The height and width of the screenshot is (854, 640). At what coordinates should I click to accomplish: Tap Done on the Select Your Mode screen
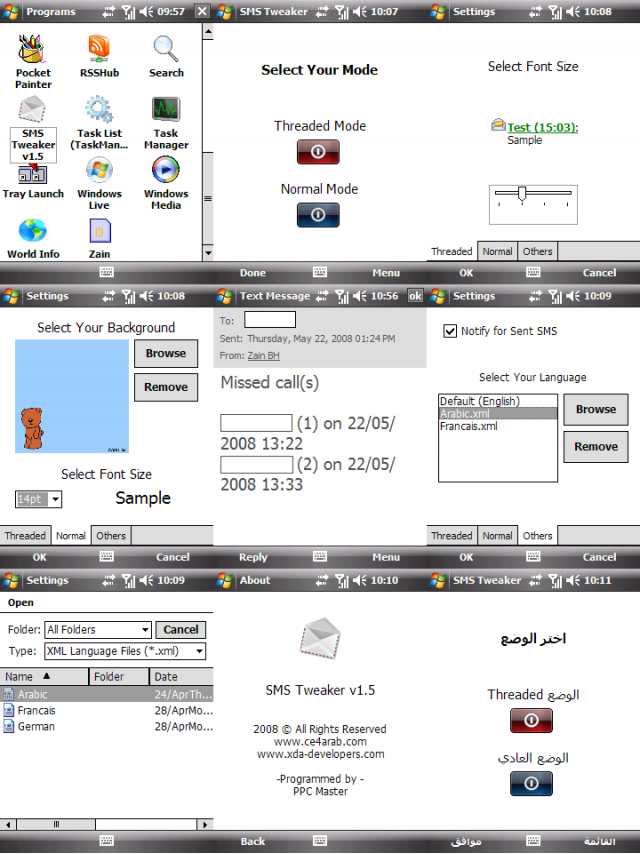click(x=253, y=273)
